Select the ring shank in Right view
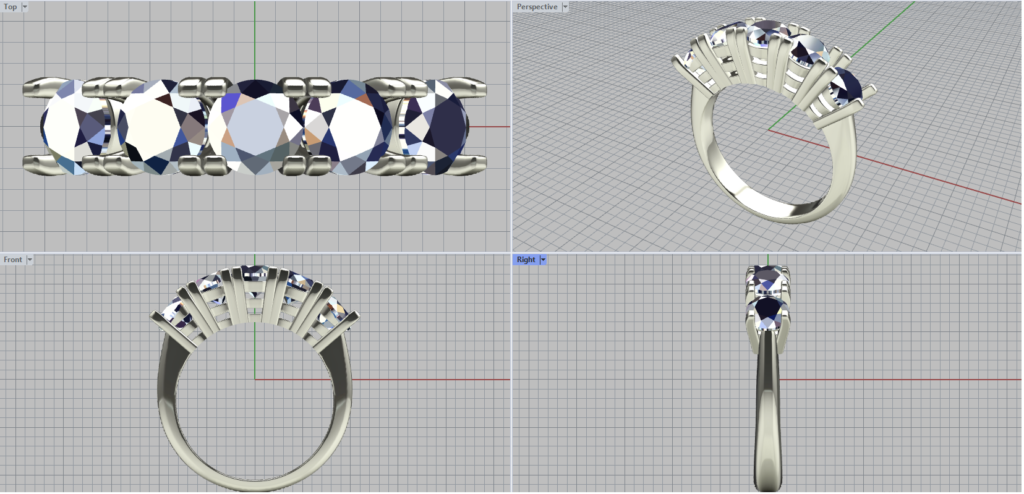The height and width of the screenshot is (494, 1024). tap(768, 420)
